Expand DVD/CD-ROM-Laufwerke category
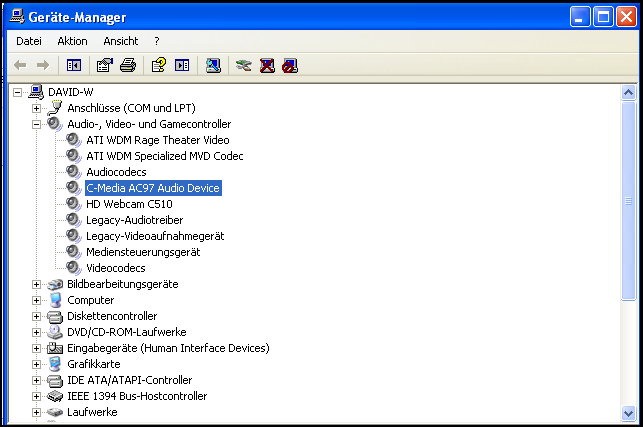 (36, 332)
